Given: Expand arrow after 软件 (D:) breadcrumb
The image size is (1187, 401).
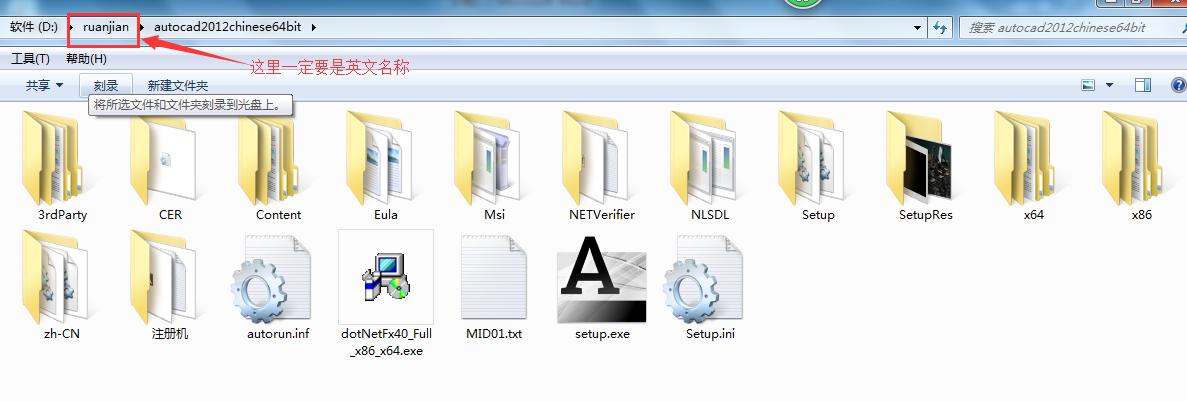Looking at the screenshot, I should [x=71, y=27].
